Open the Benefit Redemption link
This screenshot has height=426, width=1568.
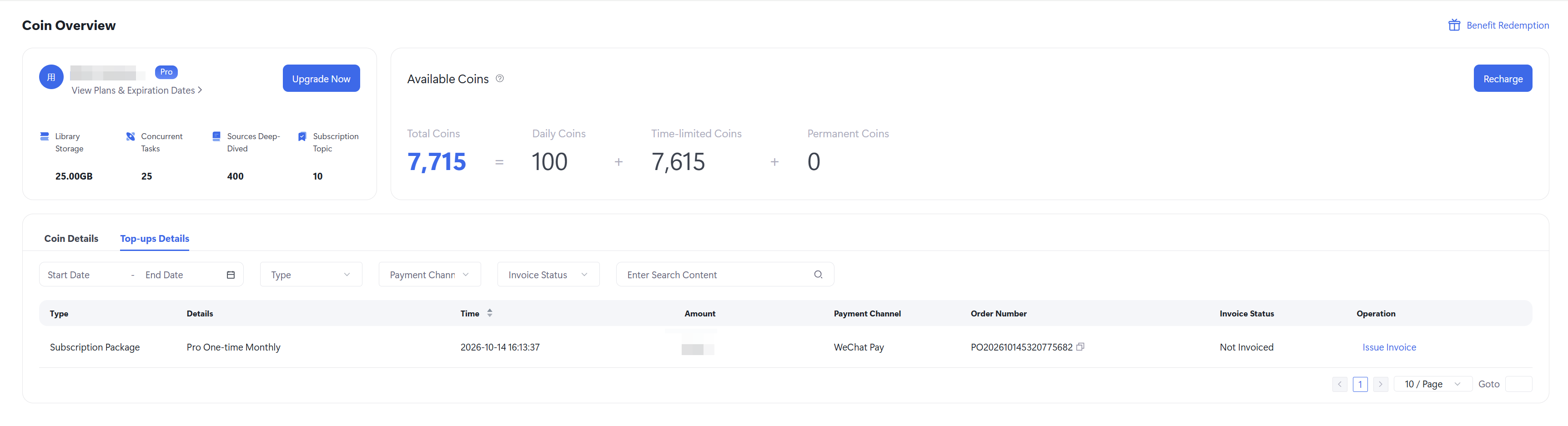tap(1507, 25)
